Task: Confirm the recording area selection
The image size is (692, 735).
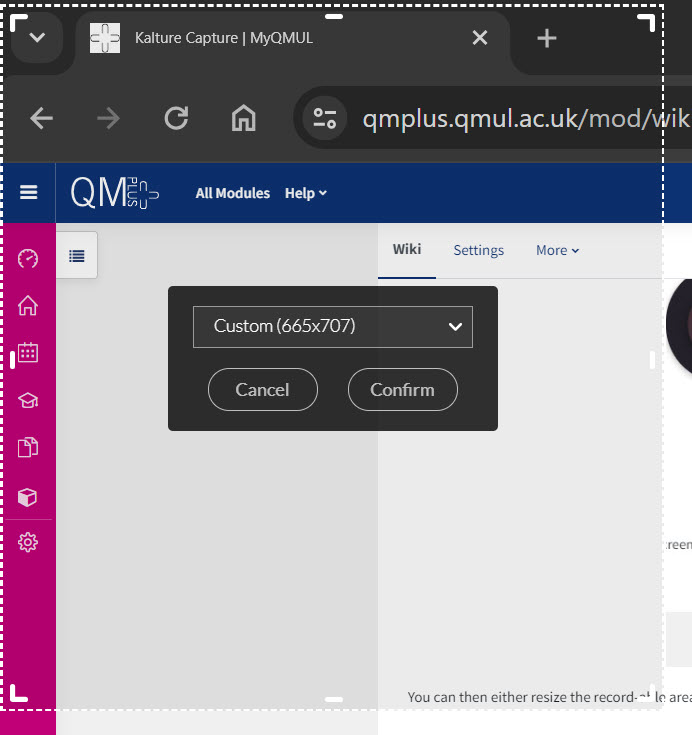Action: pos(402,390)
